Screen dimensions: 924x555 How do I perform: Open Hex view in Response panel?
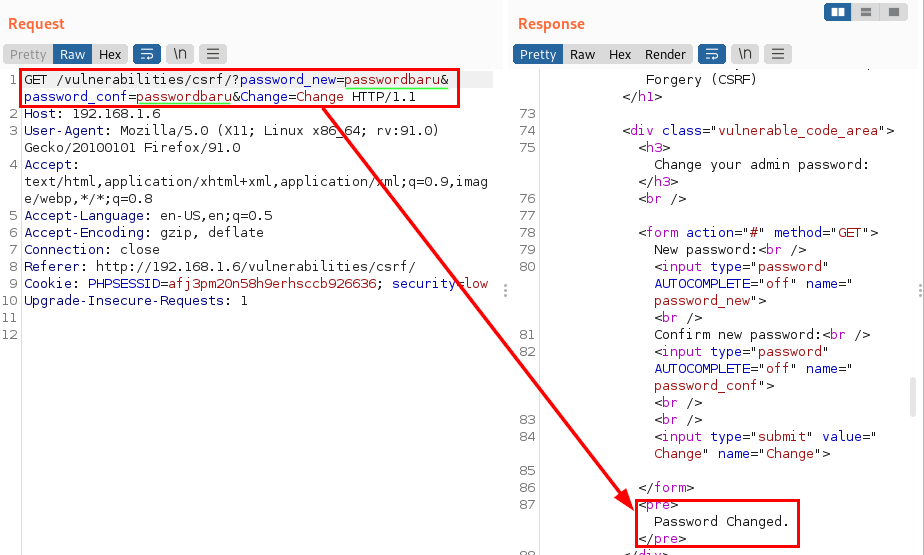pyautogui.click(x=620, y=54)
